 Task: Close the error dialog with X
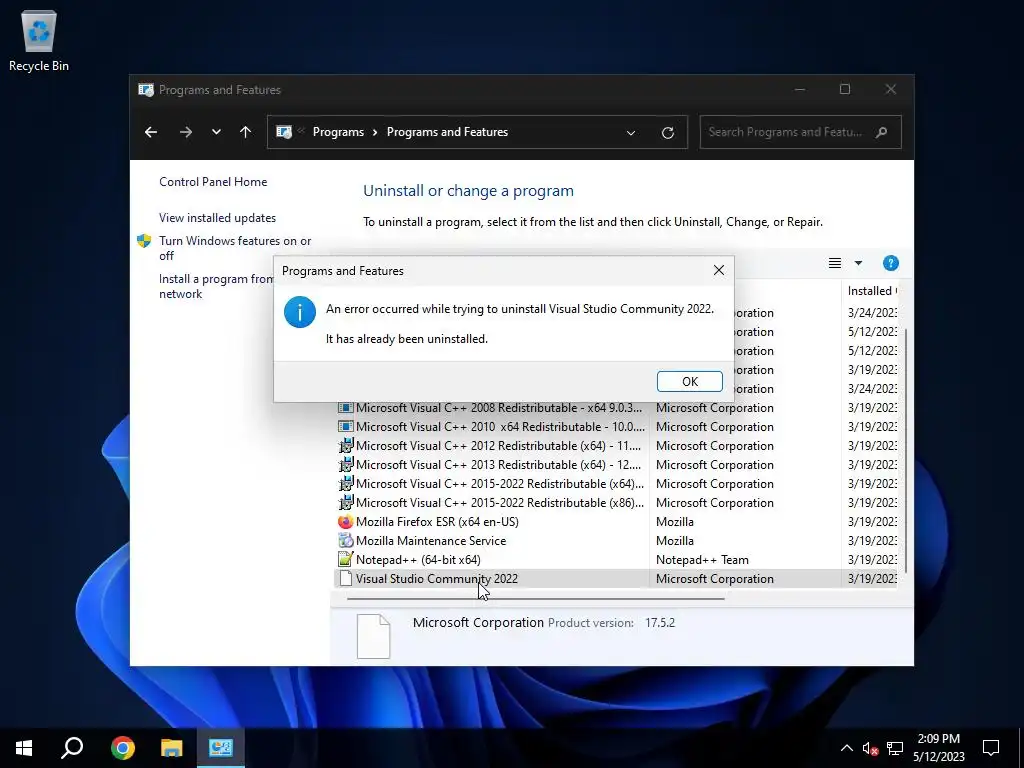[x=718, y=270]
